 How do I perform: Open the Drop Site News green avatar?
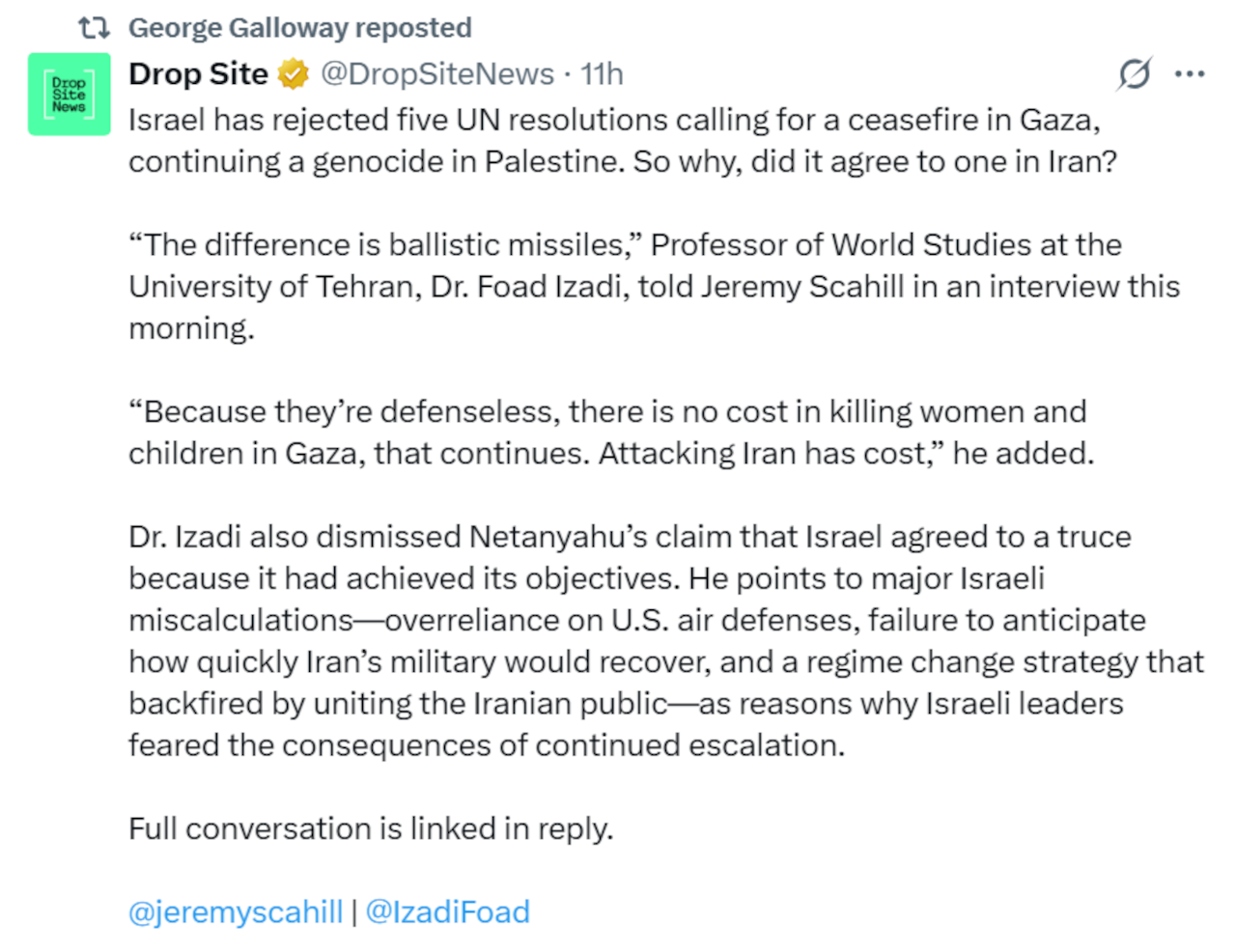(x=70, y=95)
